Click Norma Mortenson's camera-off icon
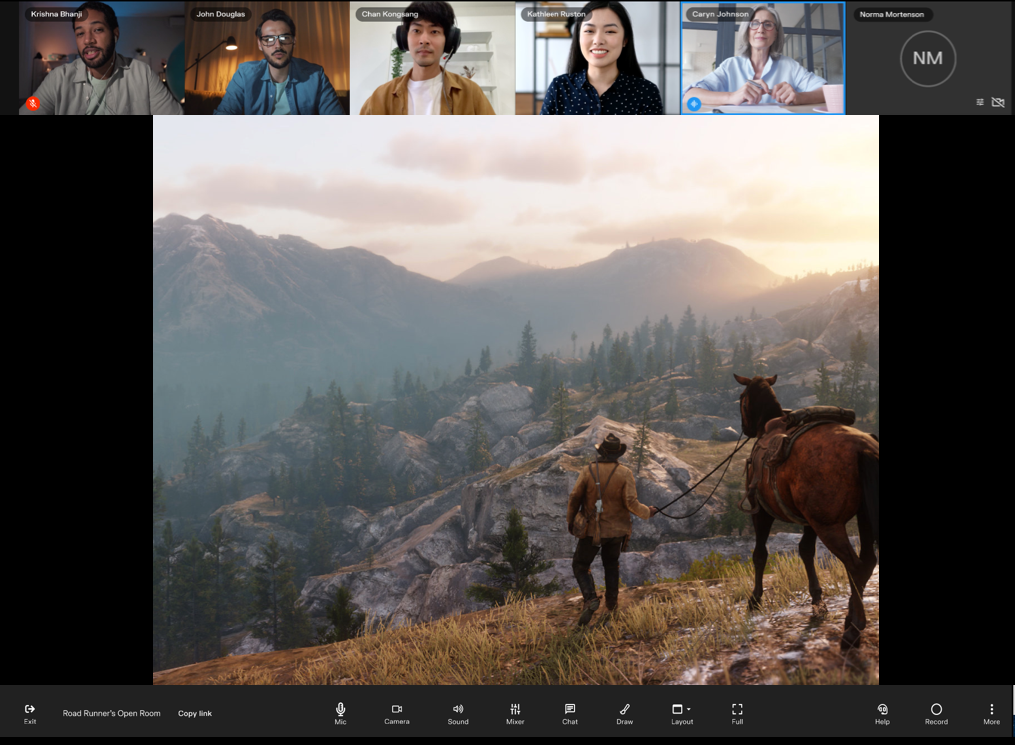 [x=998, y=102]
